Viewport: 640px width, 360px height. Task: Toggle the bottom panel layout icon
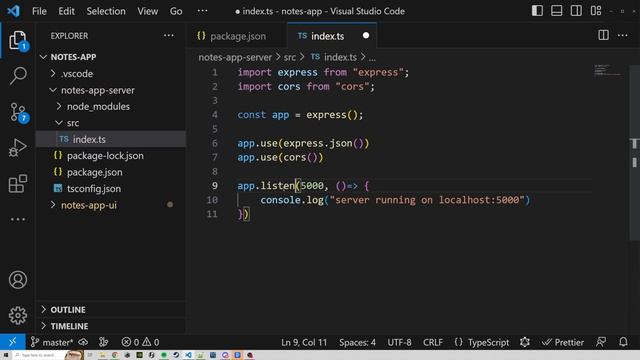coord(557,11)
